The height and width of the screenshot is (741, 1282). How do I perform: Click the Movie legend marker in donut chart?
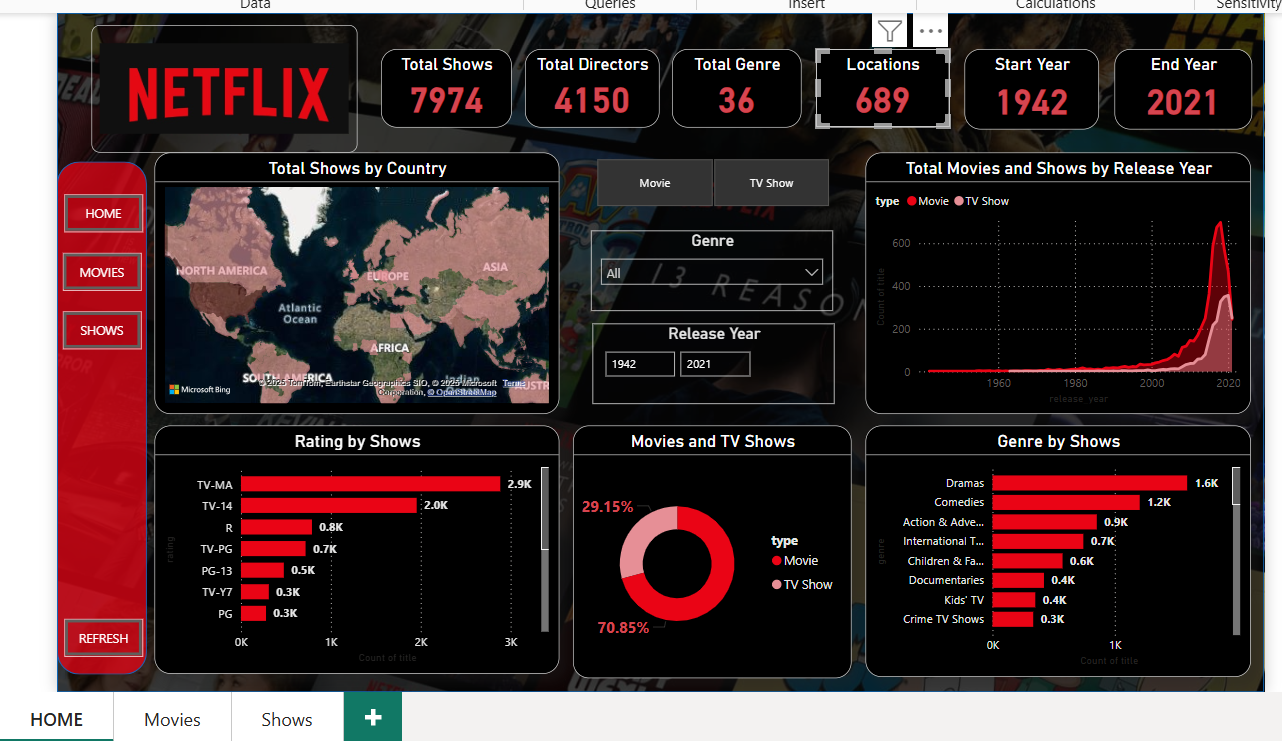777,561
